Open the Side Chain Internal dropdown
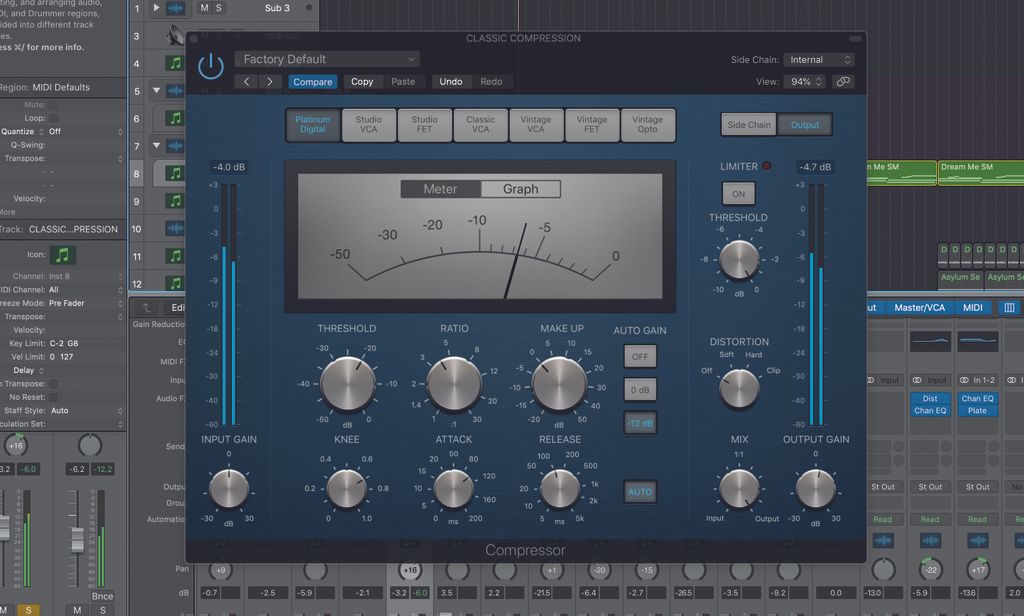The height and width of the screenshot is (616, 1024). pos(818,59)
